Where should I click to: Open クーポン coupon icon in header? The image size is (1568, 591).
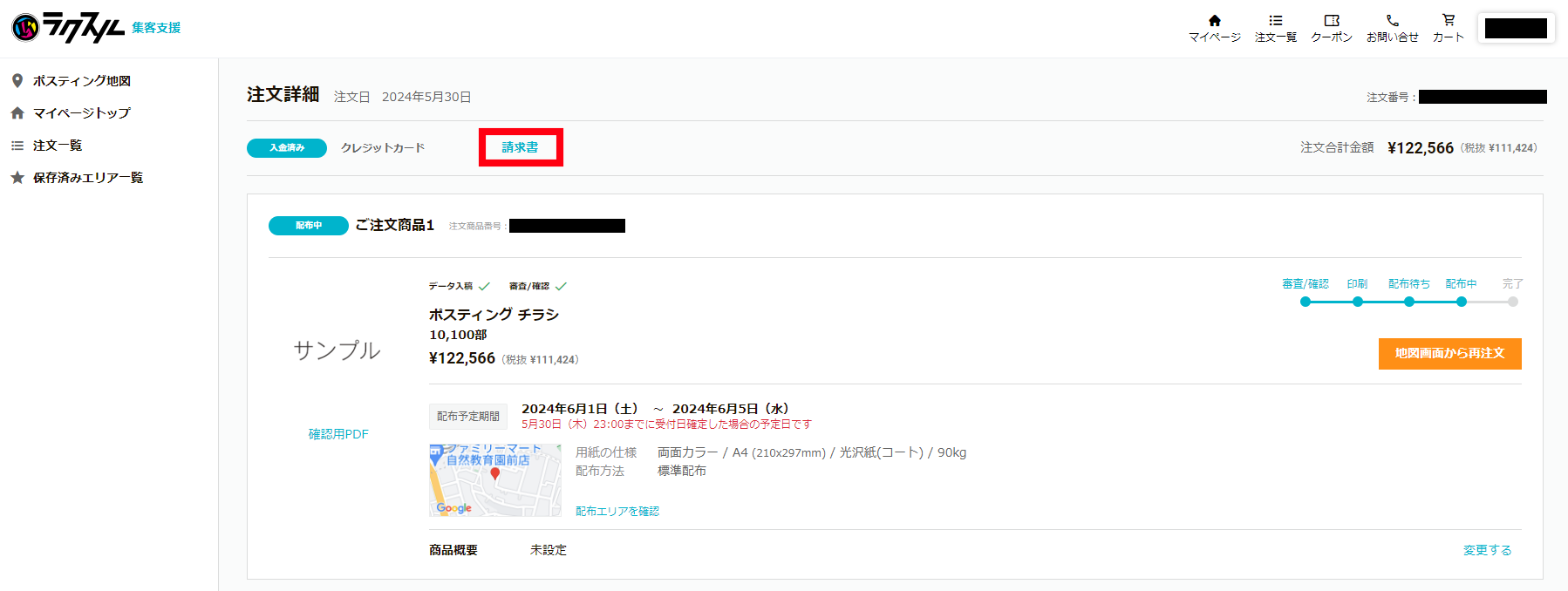pos(1331,21)
